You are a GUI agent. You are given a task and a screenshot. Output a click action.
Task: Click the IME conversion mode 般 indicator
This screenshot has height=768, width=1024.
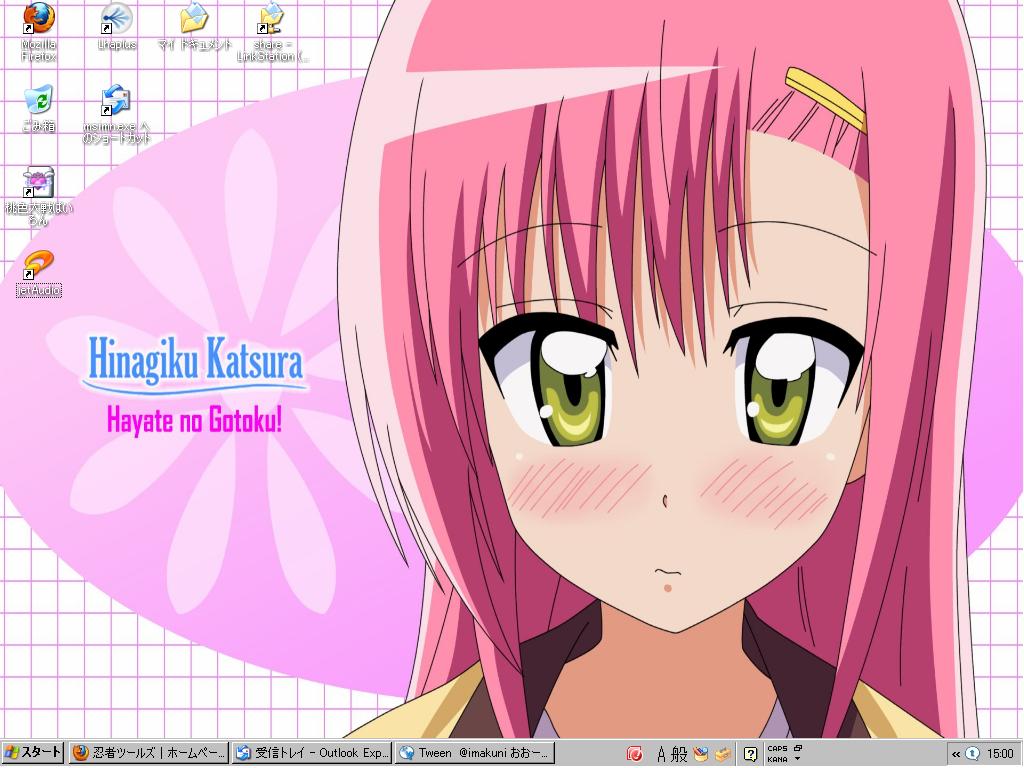point(679,754)
